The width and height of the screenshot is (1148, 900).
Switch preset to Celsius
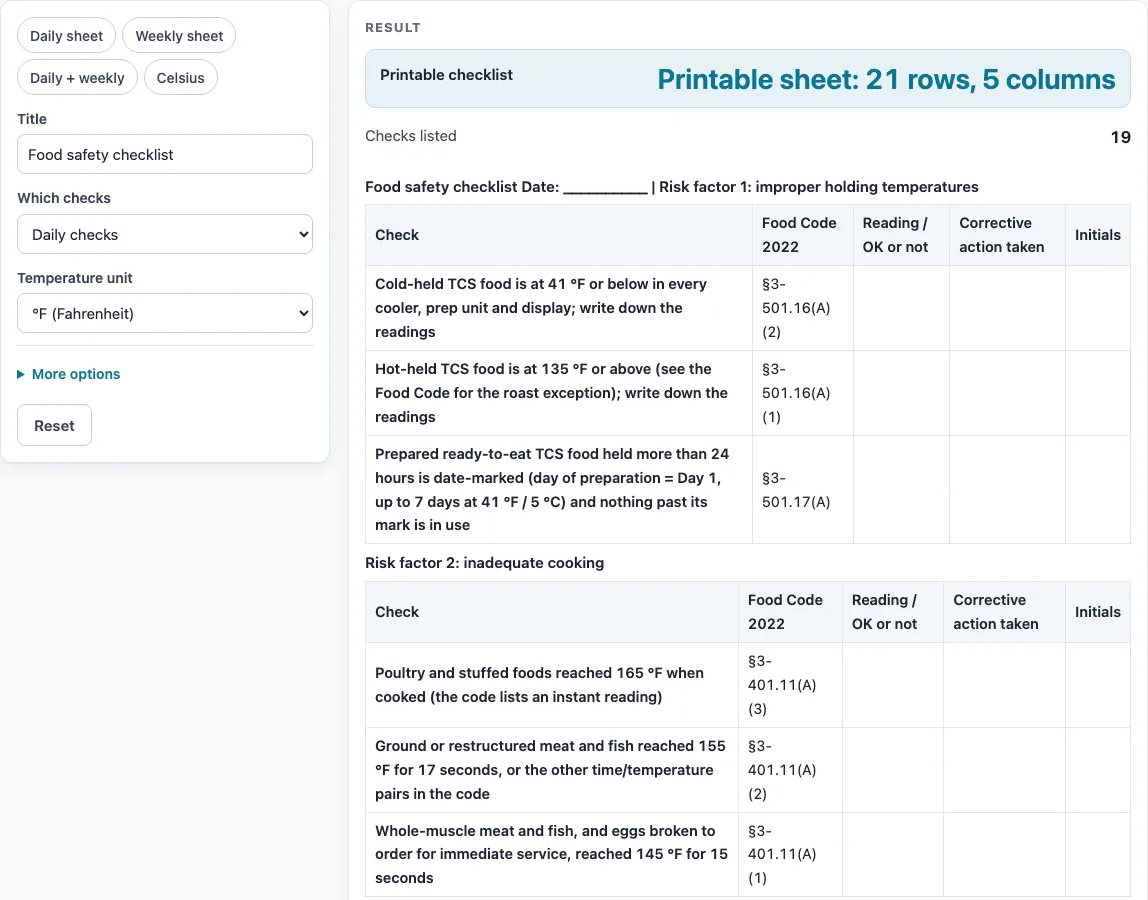(x=180, y=78)
